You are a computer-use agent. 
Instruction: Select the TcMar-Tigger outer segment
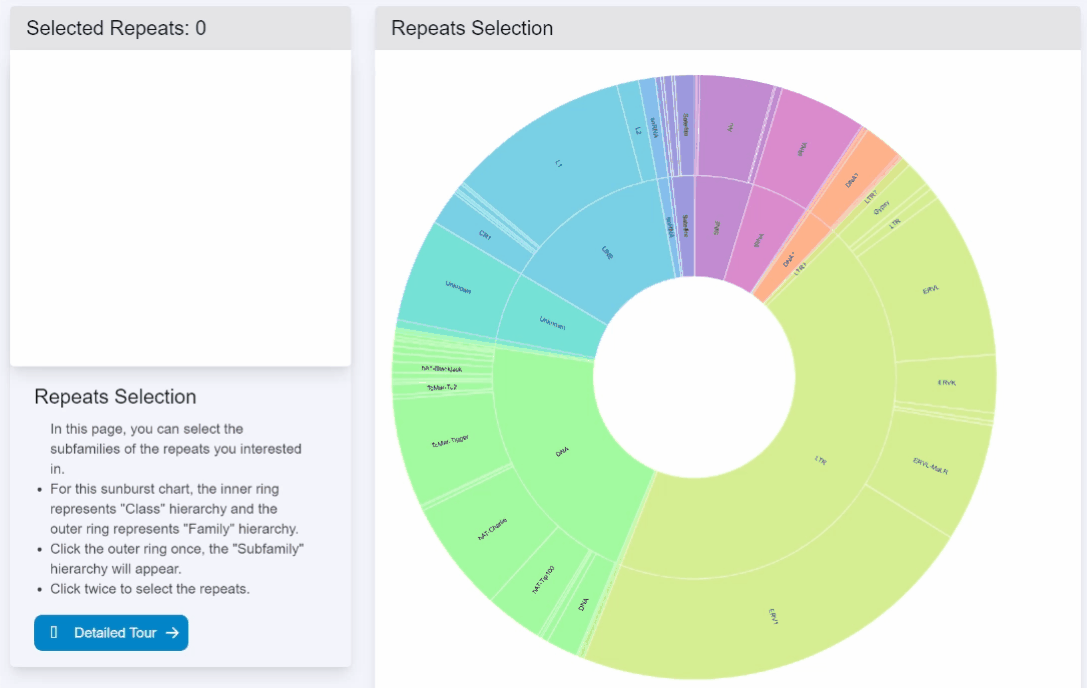click(x=450, y=442)
